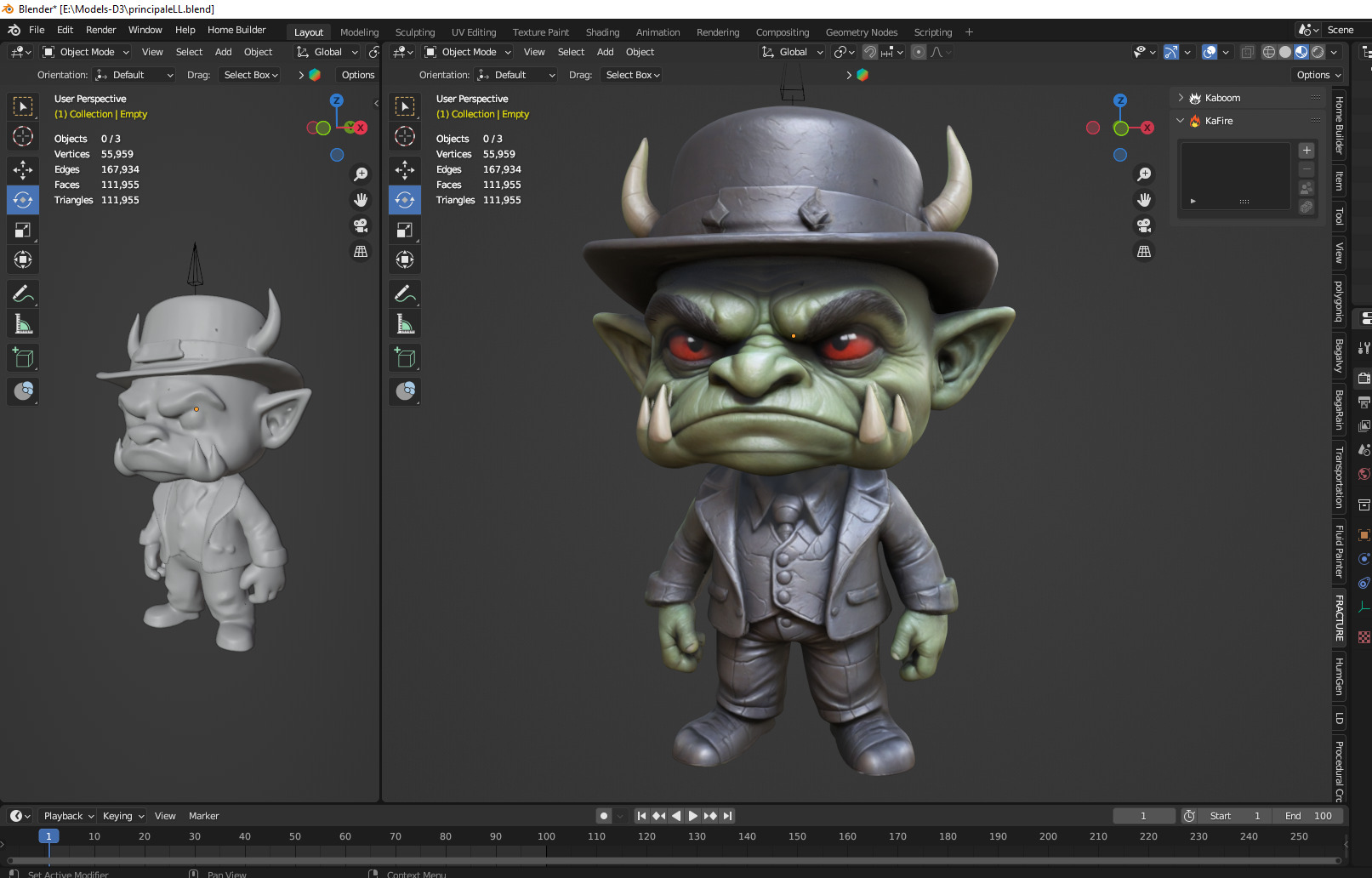The height and width of the screenshot is (878, 1372).
Task: Switch to Wireframe viewport shading
Action: click(x=1268, y=52)
